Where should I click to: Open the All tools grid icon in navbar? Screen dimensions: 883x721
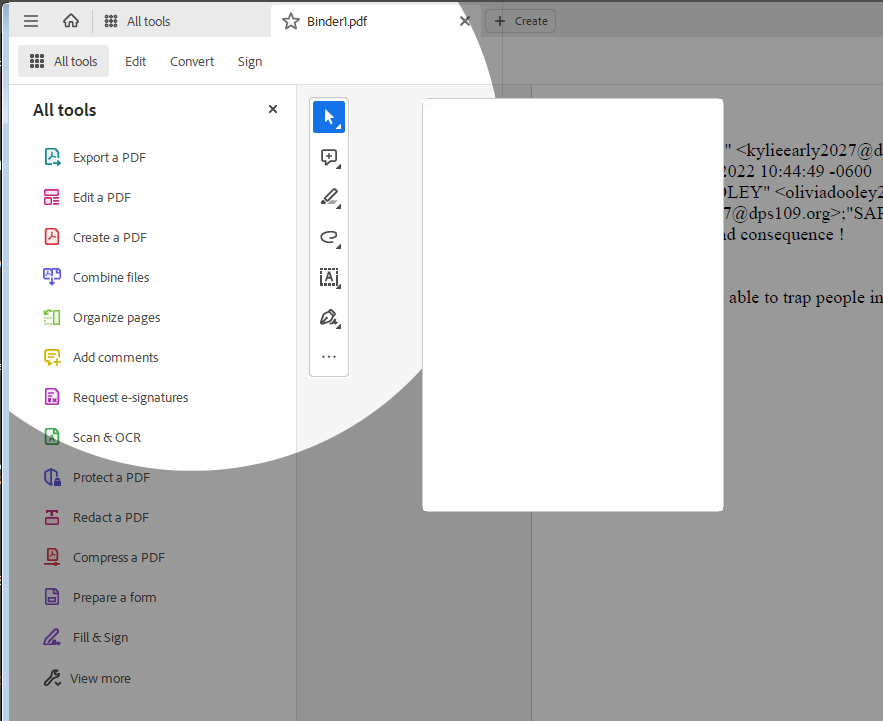click(109, 20)
